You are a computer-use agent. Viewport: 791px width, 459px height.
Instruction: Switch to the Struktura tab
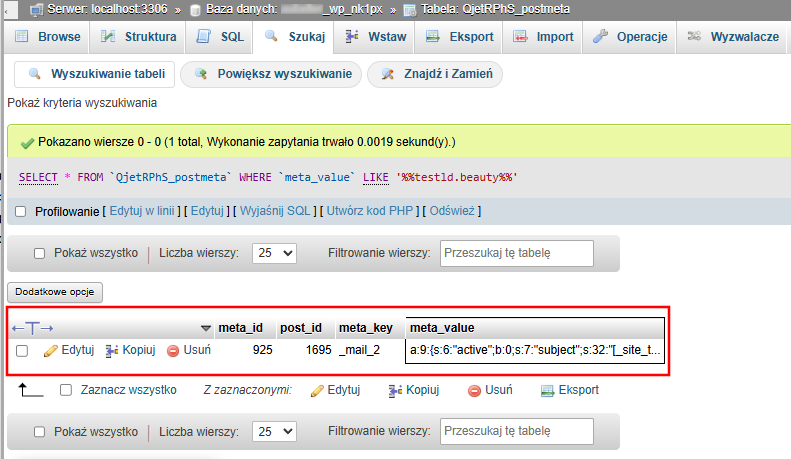coord(138,37)
